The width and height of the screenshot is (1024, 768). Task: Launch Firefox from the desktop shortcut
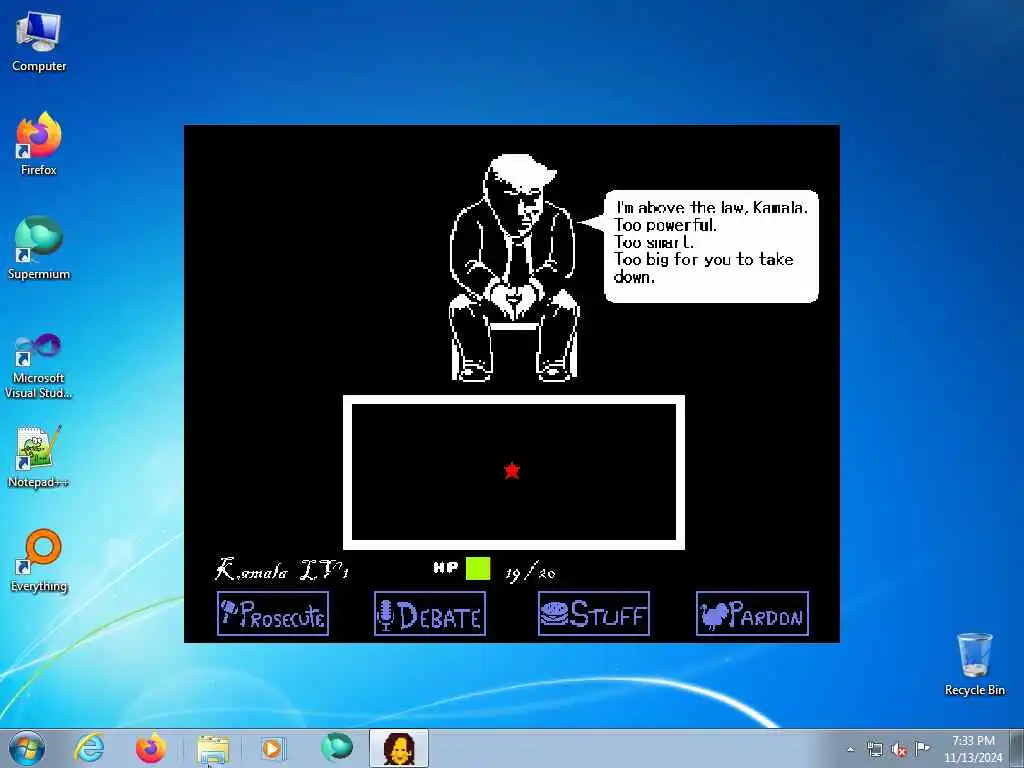[39, 144]
